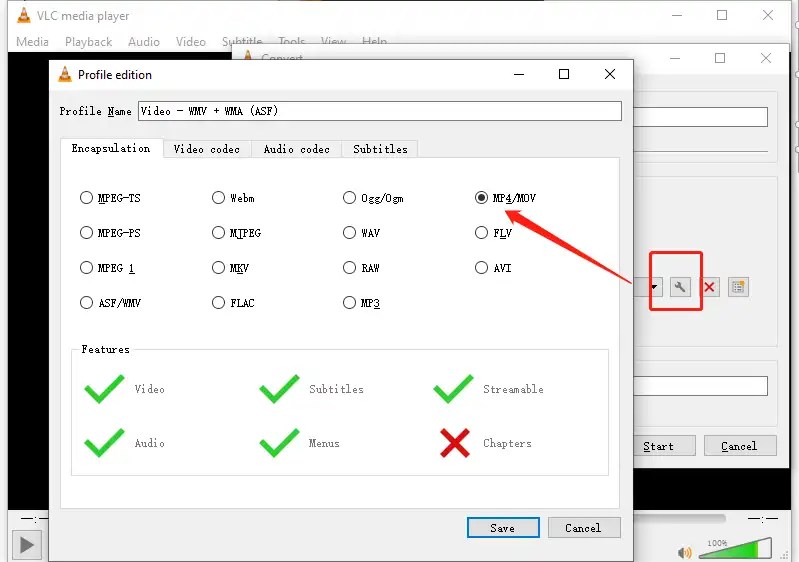Viewport: 799px width, 562px height.
Task: Click destination file field in Convert window
Action: 700,386
